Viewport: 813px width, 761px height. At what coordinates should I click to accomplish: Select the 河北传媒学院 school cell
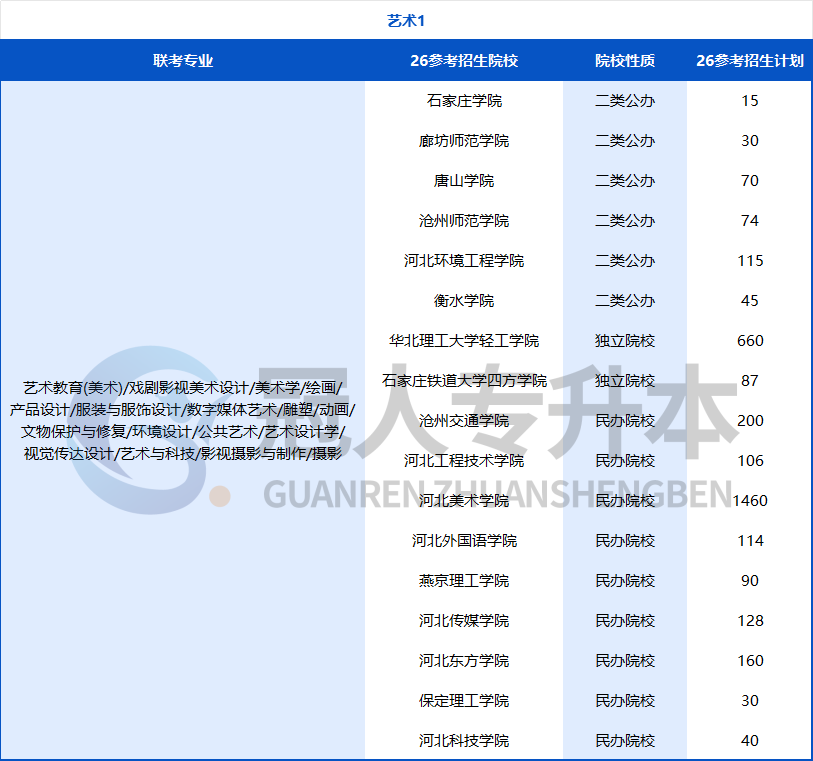point(464,621)
